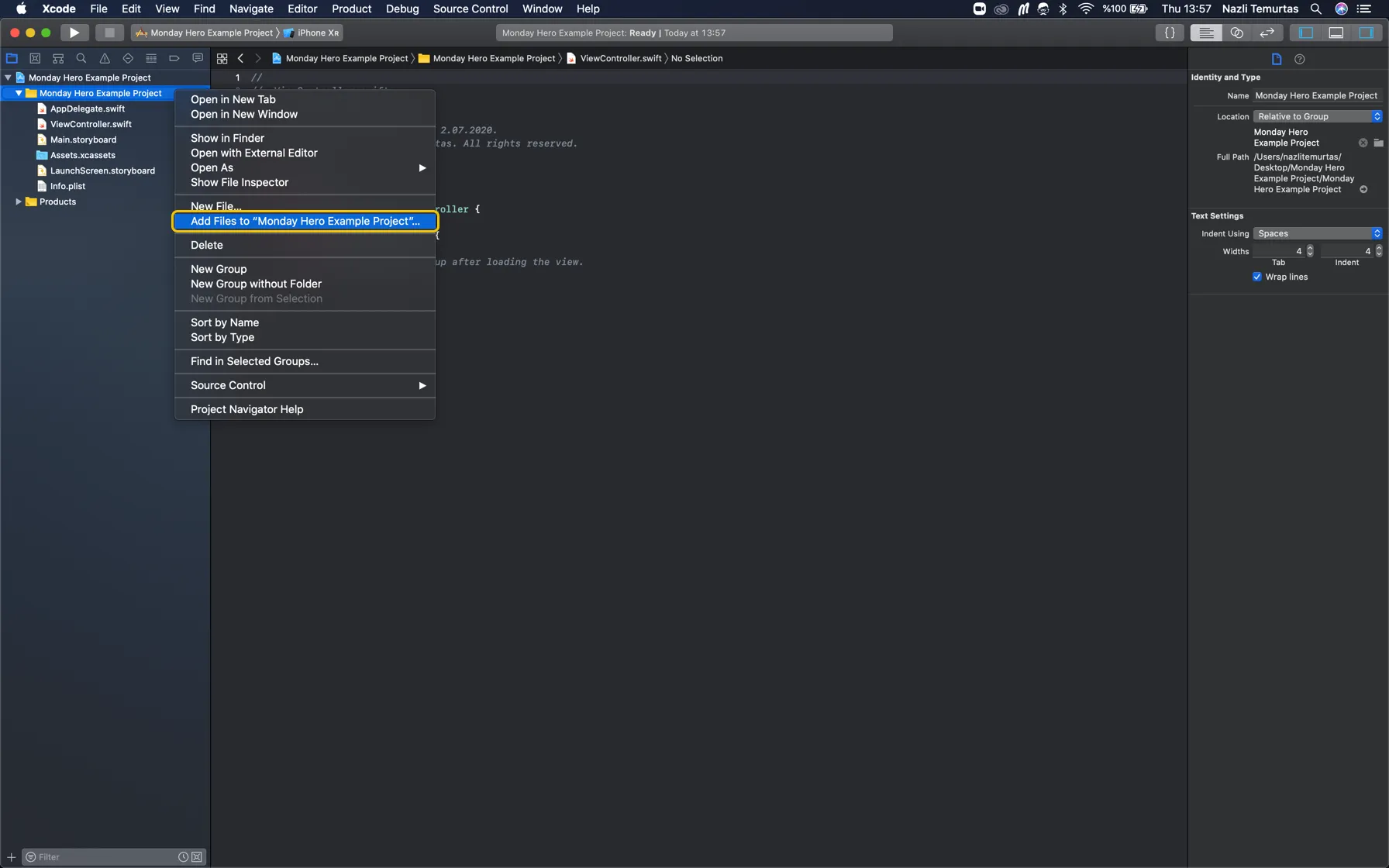
Task: Select Main.storyboard file
Action: pyautogui.click(x=83, y=139)
